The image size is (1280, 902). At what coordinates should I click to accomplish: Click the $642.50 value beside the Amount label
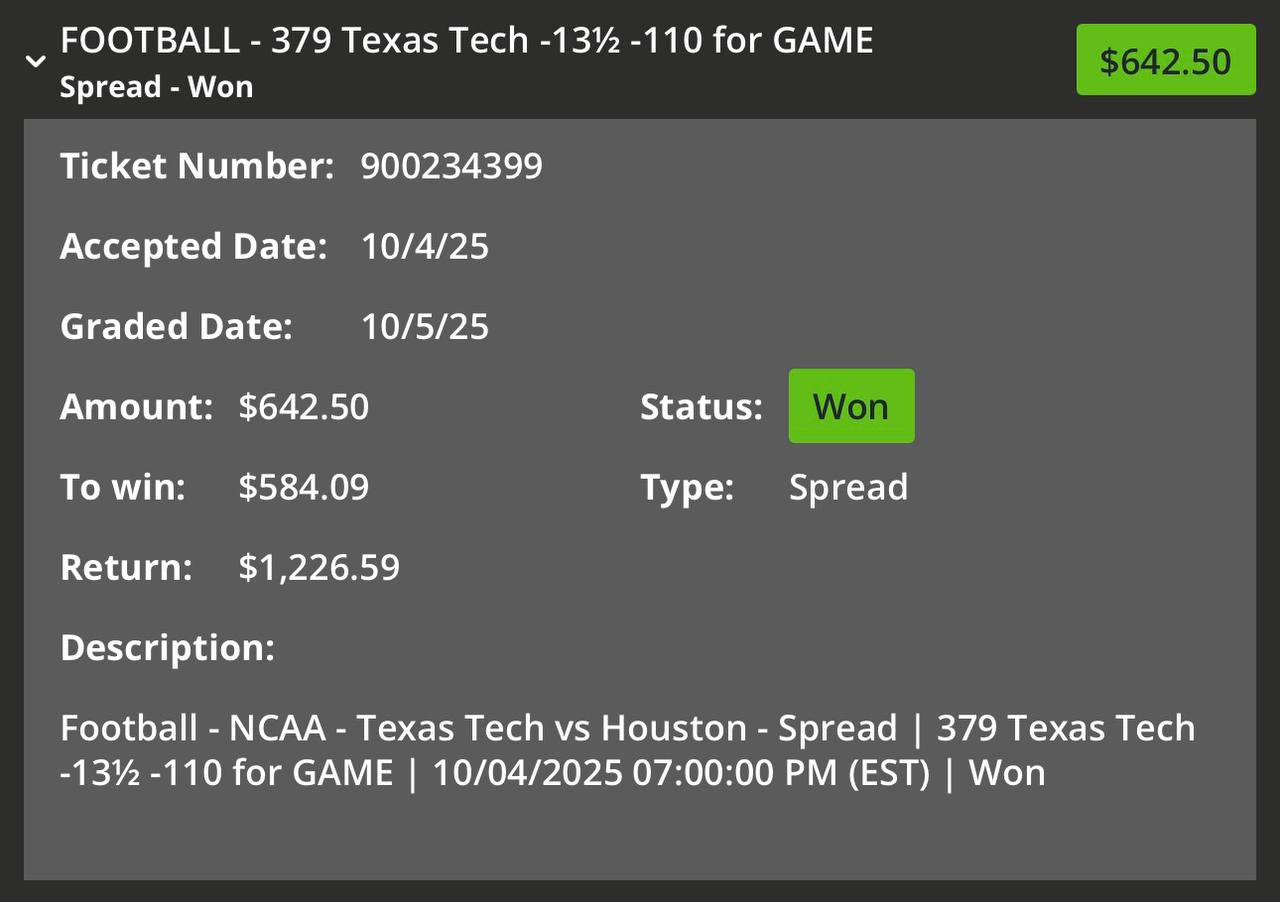click(x=304, y=407)
